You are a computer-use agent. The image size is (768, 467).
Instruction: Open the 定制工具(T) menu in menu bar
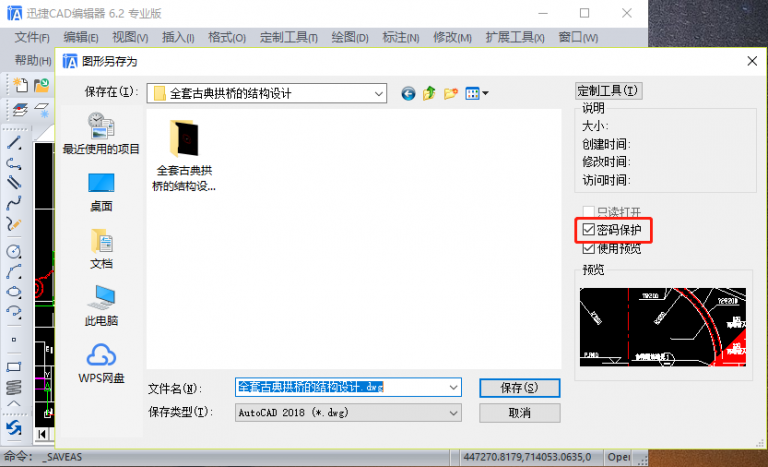click(x=288, y=37)
